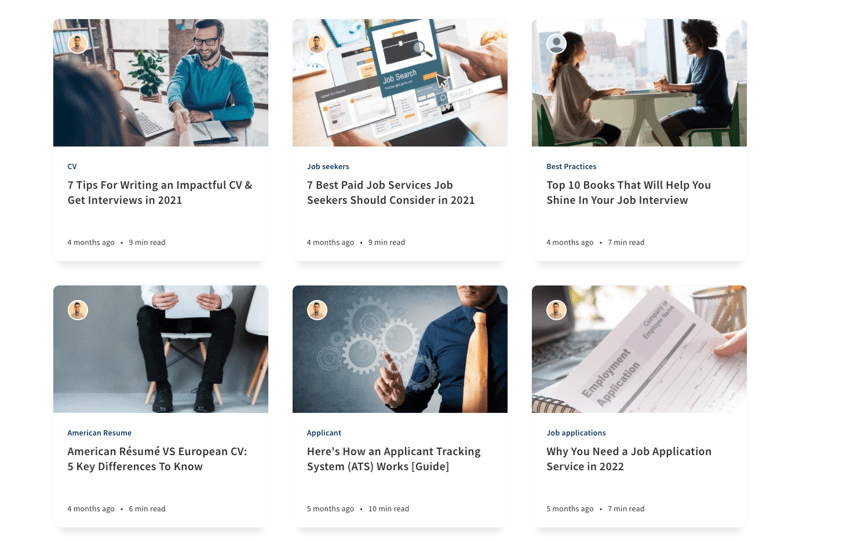The height and width of the screenshot is (542, 850).
Task: Open article 7 Best Paid Job Services
Action: (x=391, y=192)
